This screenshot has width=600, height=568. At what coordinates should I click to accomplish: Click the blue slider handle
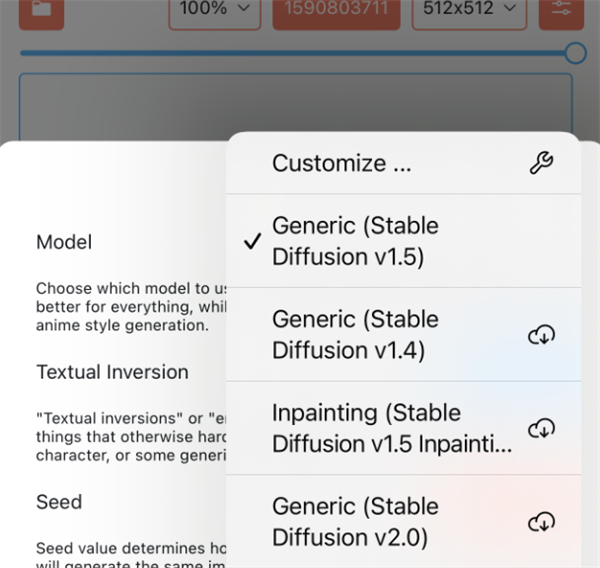coord(575,53)
